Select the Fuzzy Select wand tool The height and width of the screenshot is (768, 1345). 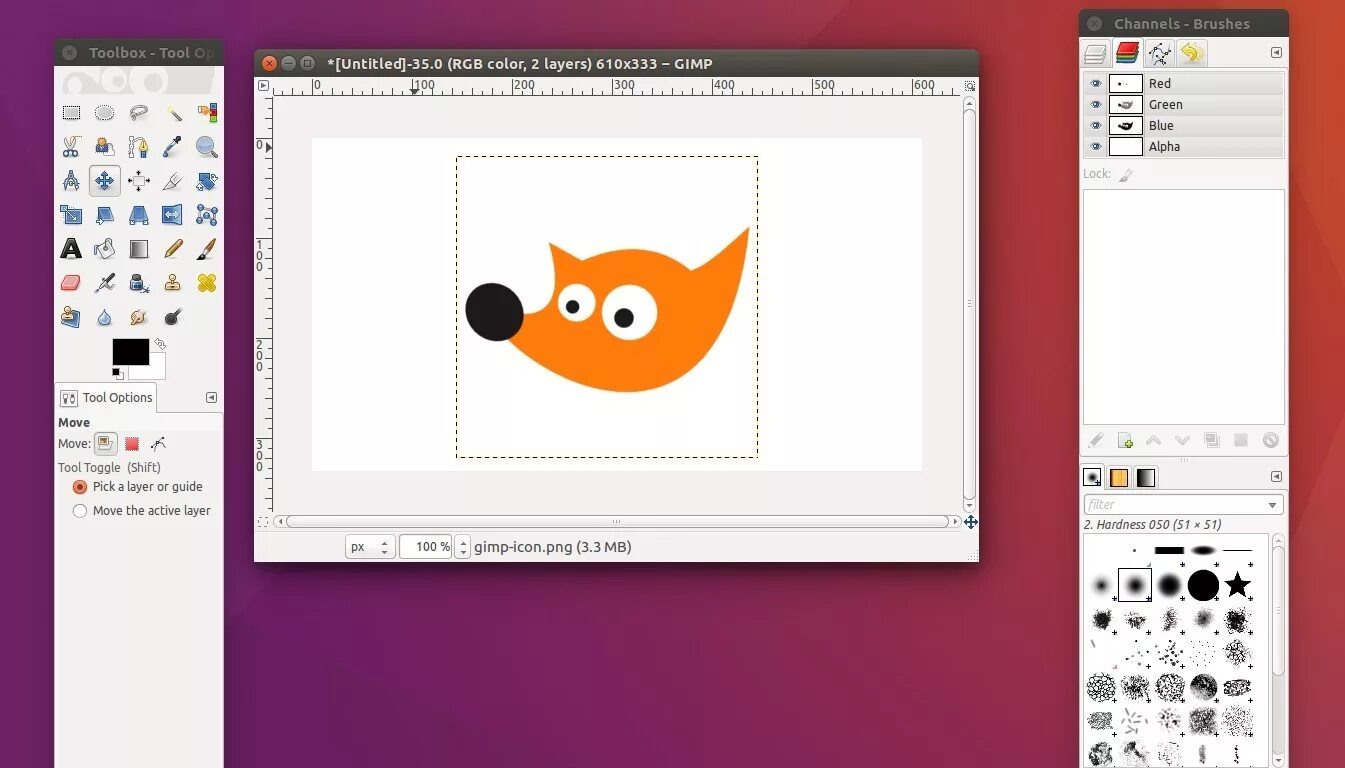(x=173, y=113)
